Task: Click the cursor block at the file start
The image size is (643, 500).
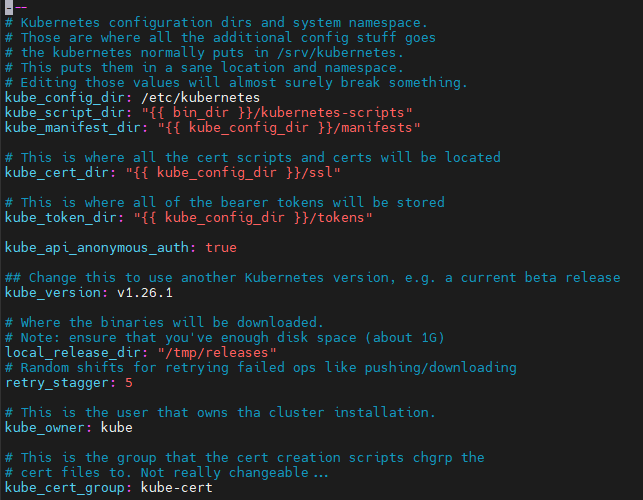Action: (x=9, y=7)
